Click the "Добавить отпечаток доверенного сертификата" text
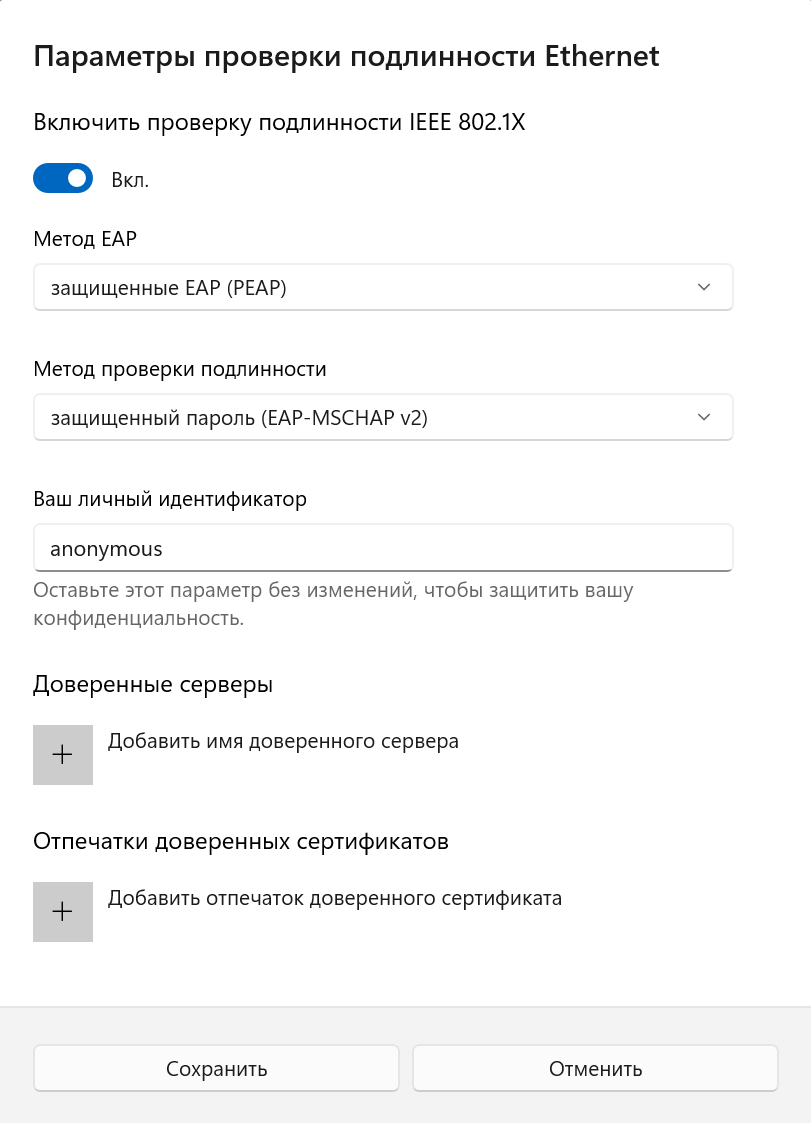Viewport: 811px width, 1123px height. click(334, 898)
